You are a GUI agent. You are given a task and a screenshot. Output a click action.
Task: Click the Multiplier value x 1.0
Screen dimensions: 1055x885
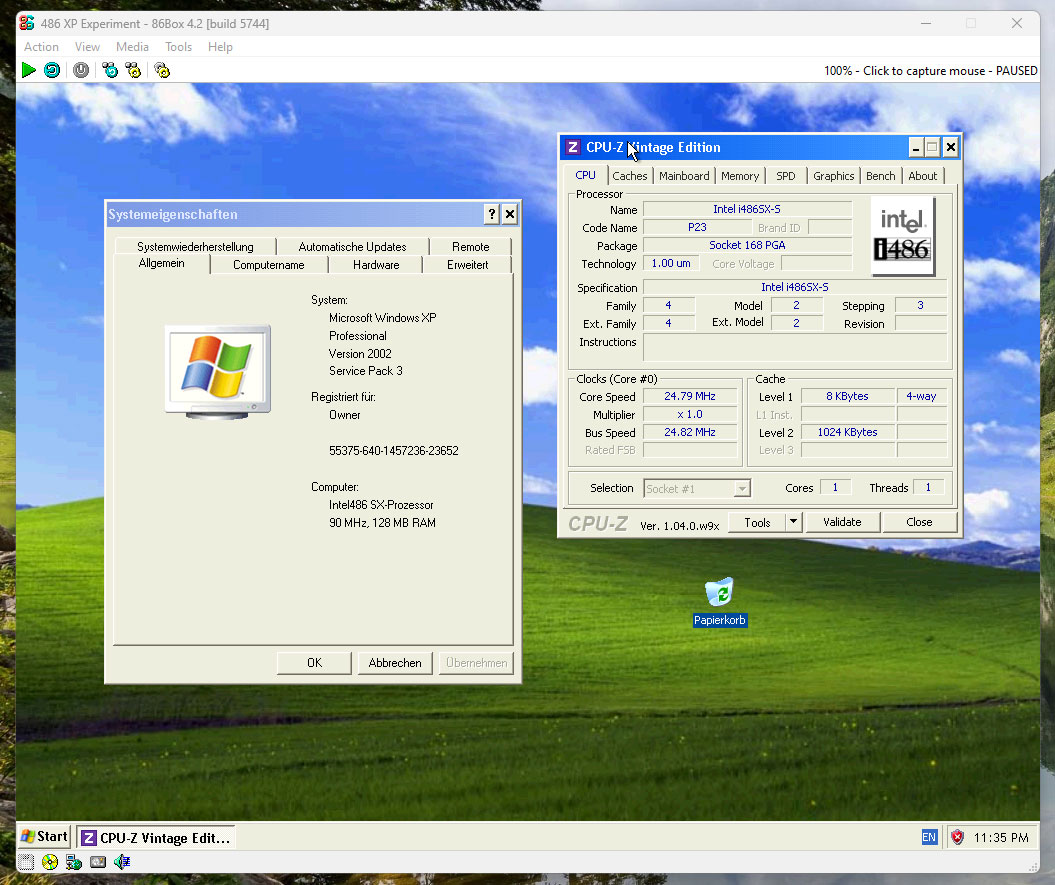[690, 415]
